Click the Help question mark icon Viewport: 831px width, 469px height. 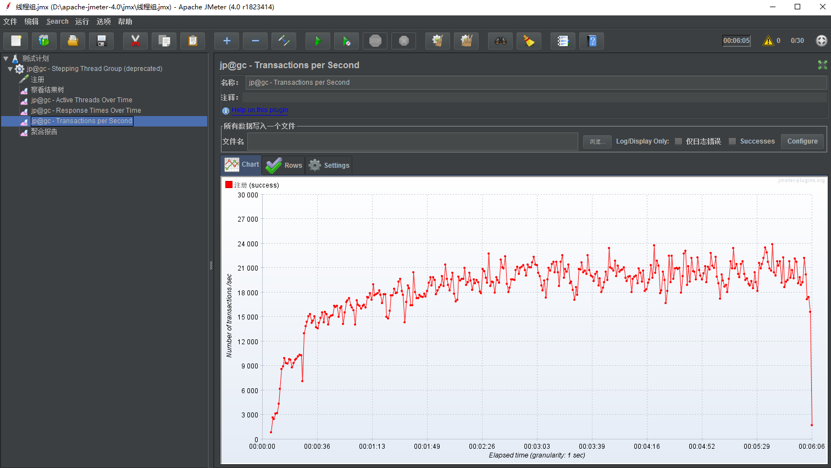tap(591, 41)
